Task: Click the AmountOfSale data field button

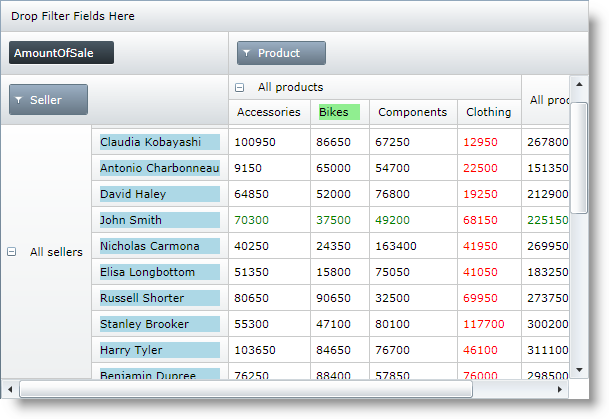Action: pos(60,53)
